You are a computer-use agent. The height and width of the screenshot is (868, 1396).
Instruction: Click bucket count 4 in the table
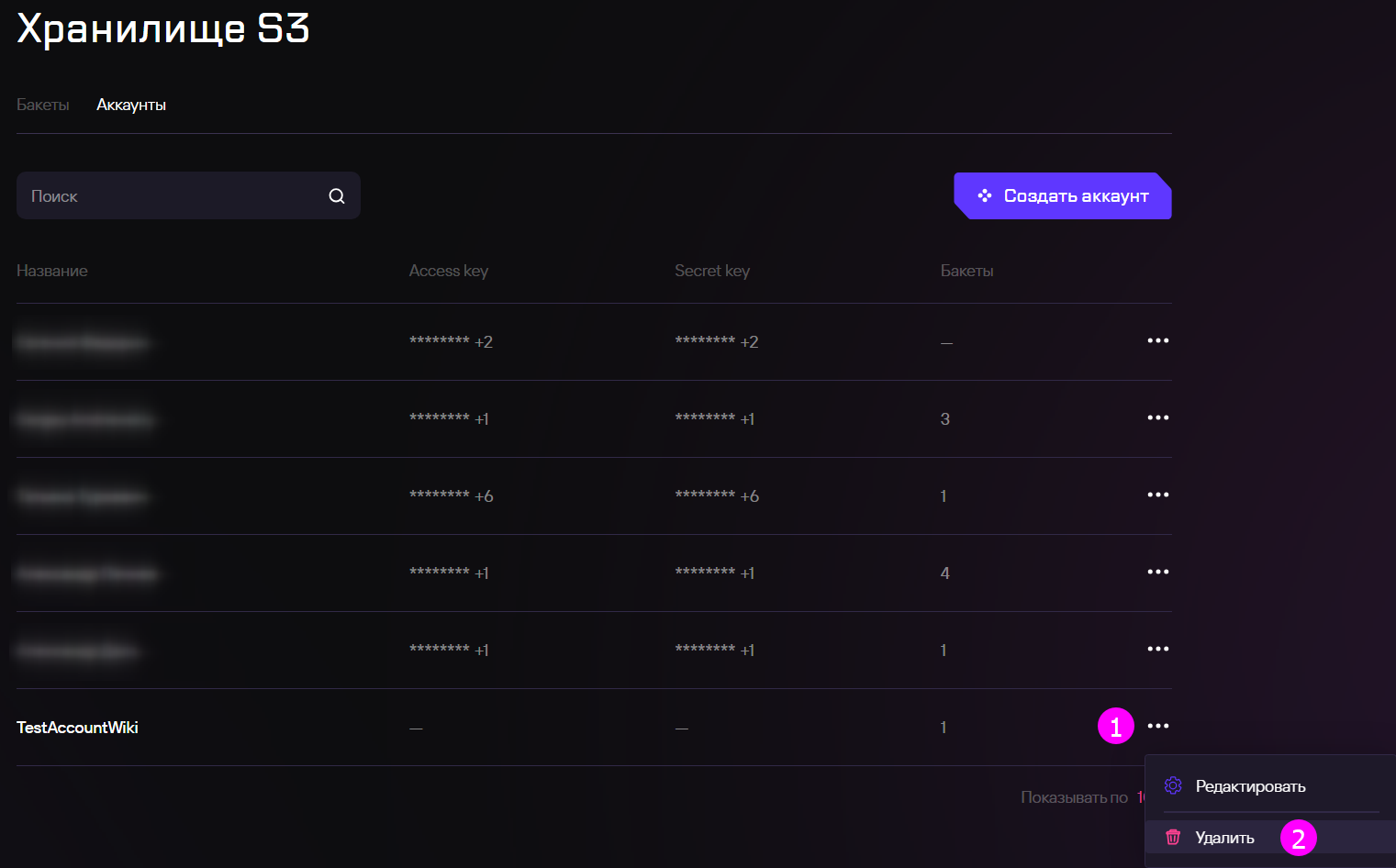pyautogui.click(x=945, y=573)
